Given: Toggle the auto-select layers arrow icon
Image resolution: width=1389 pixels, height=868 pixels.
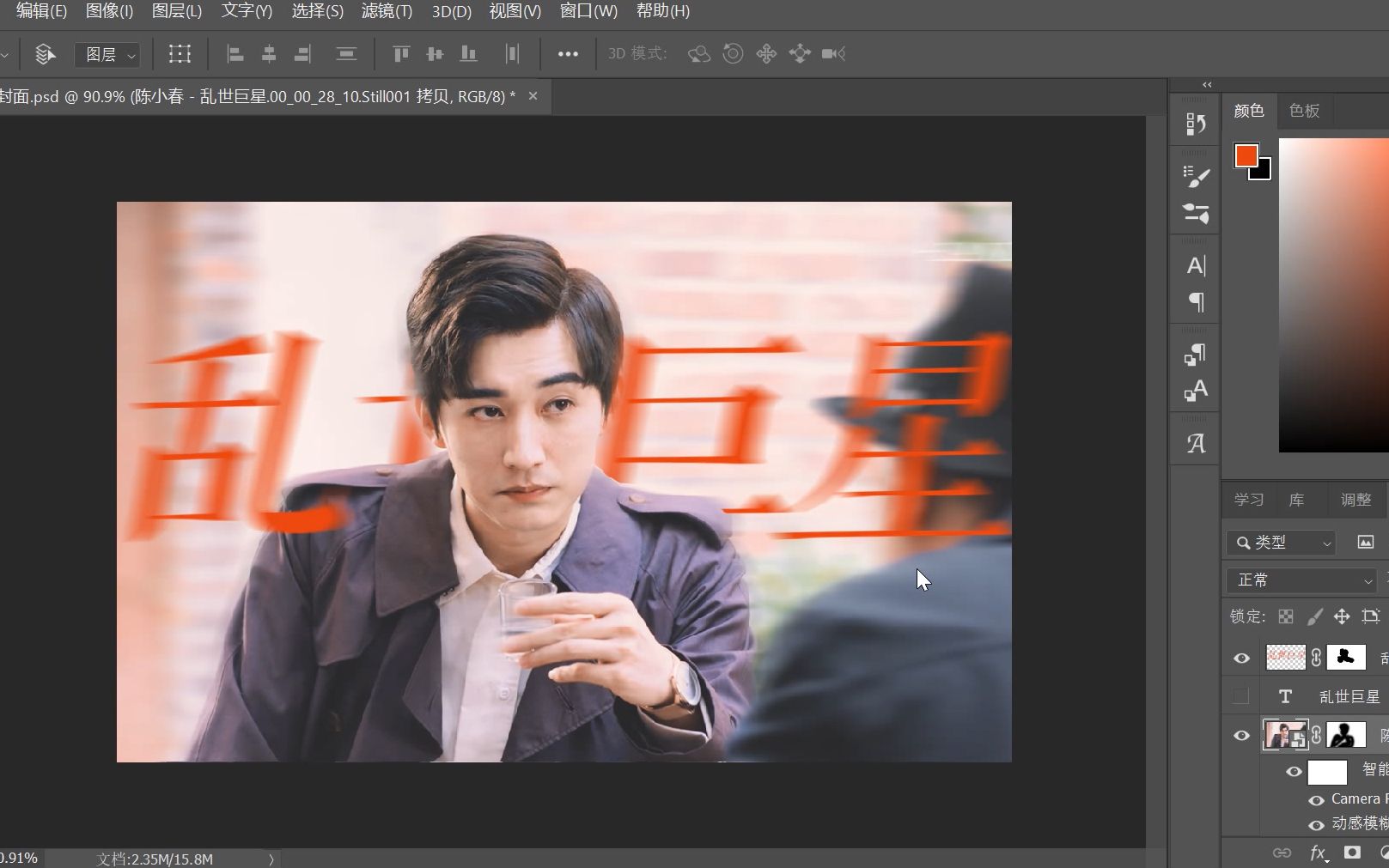Looking at the screenshot, I should tap(46, 54).
